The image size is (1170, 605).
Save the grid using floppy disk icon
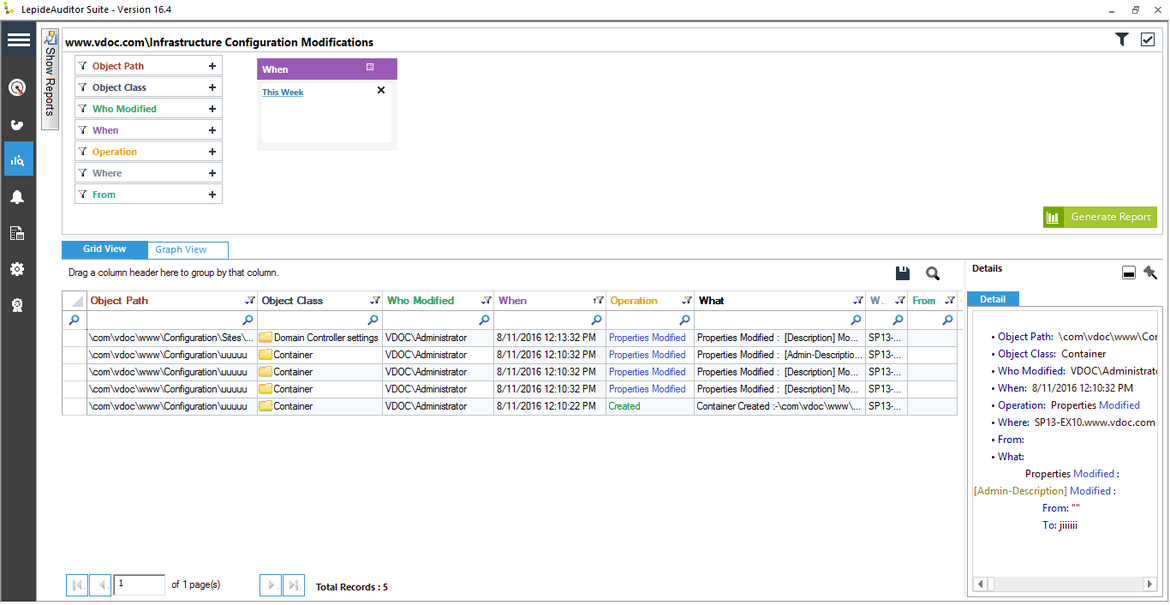point(903,274)
